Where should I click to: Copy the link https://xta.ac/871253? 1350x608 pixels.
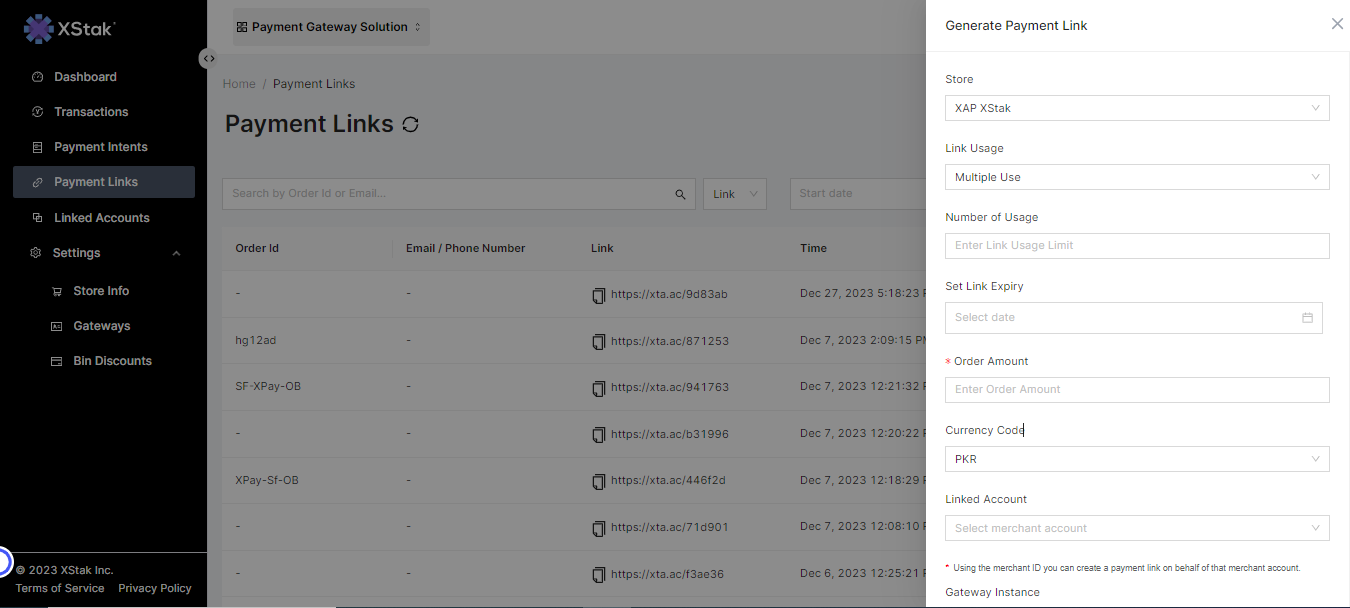click(x=599, y=341)
